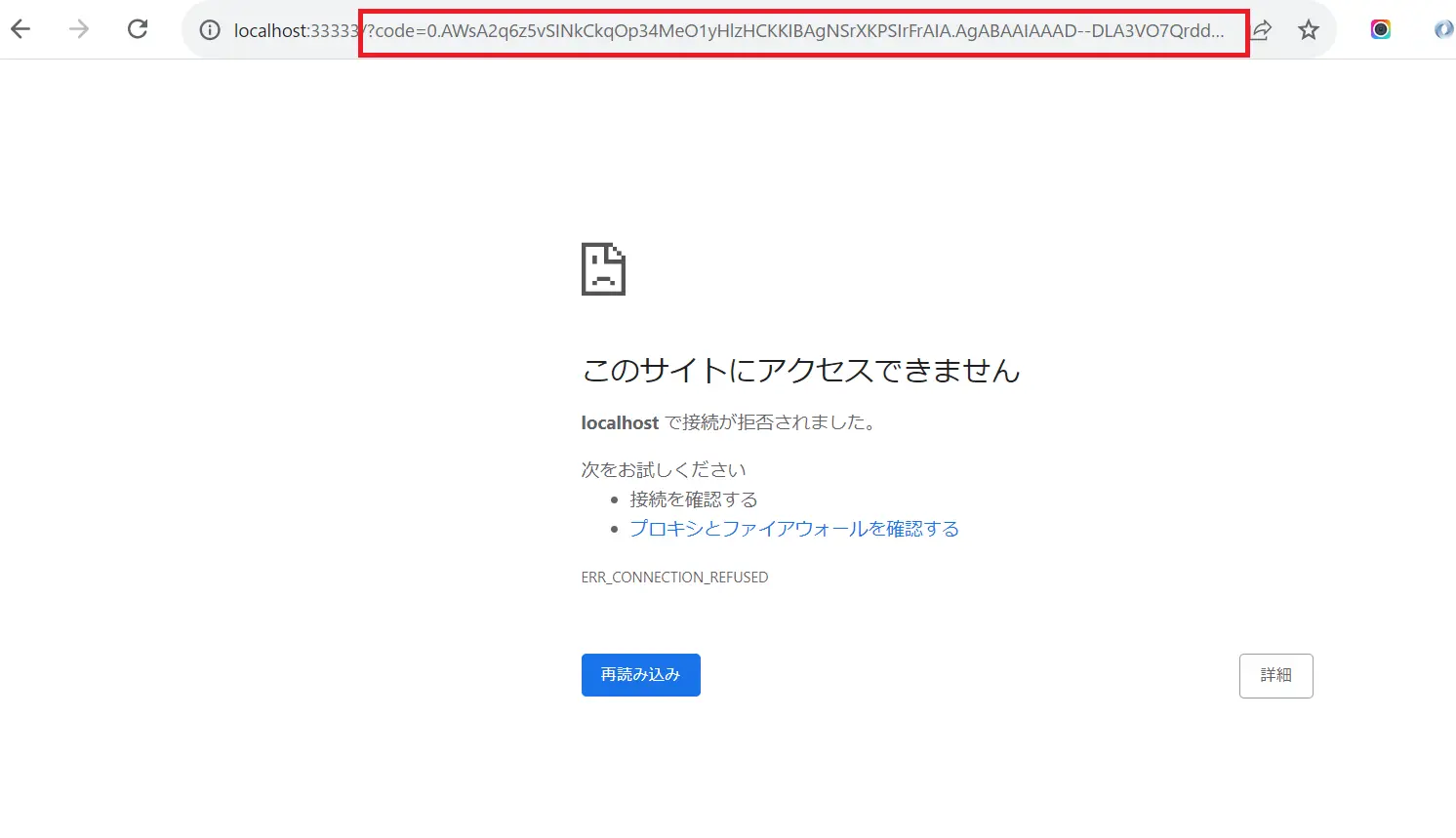
Task: Expand error details with the 詳細 button
Action: click(x=1276, y=676)
